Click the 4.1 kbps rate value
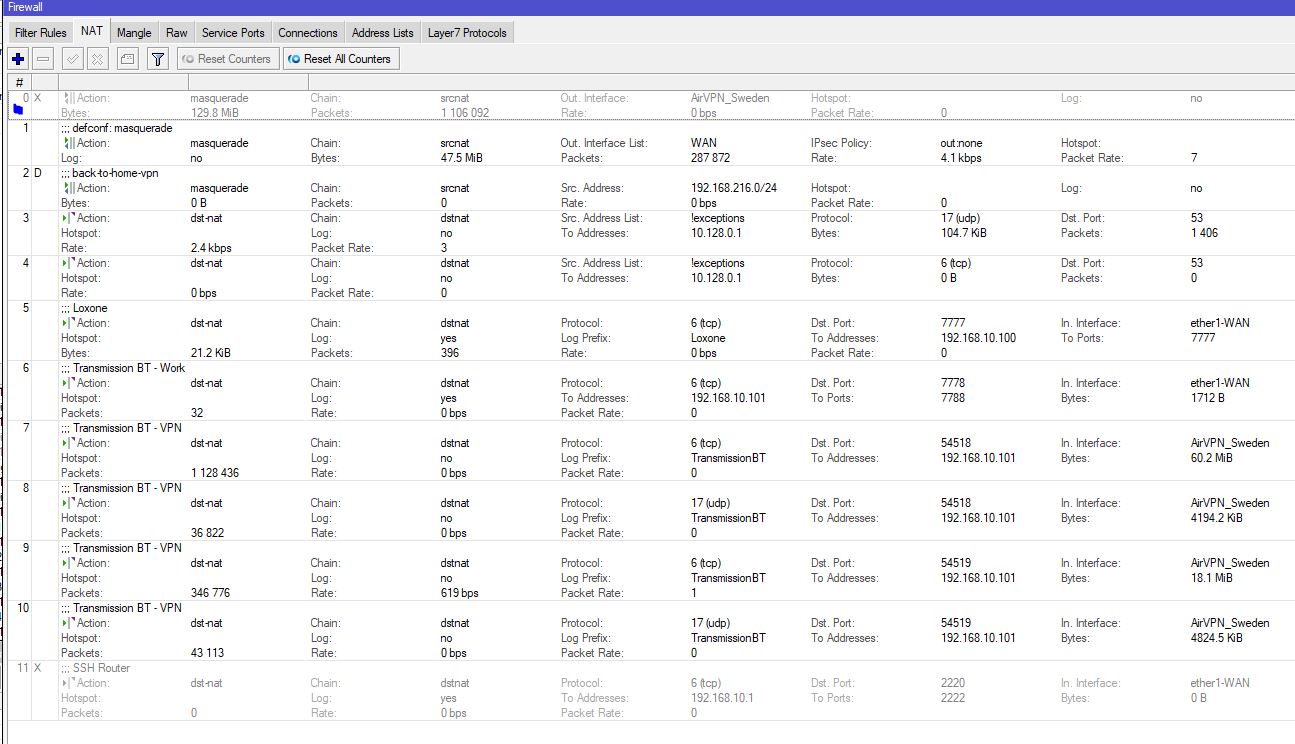This screenshot has width=1295, height=744. (x=961, y=158)
